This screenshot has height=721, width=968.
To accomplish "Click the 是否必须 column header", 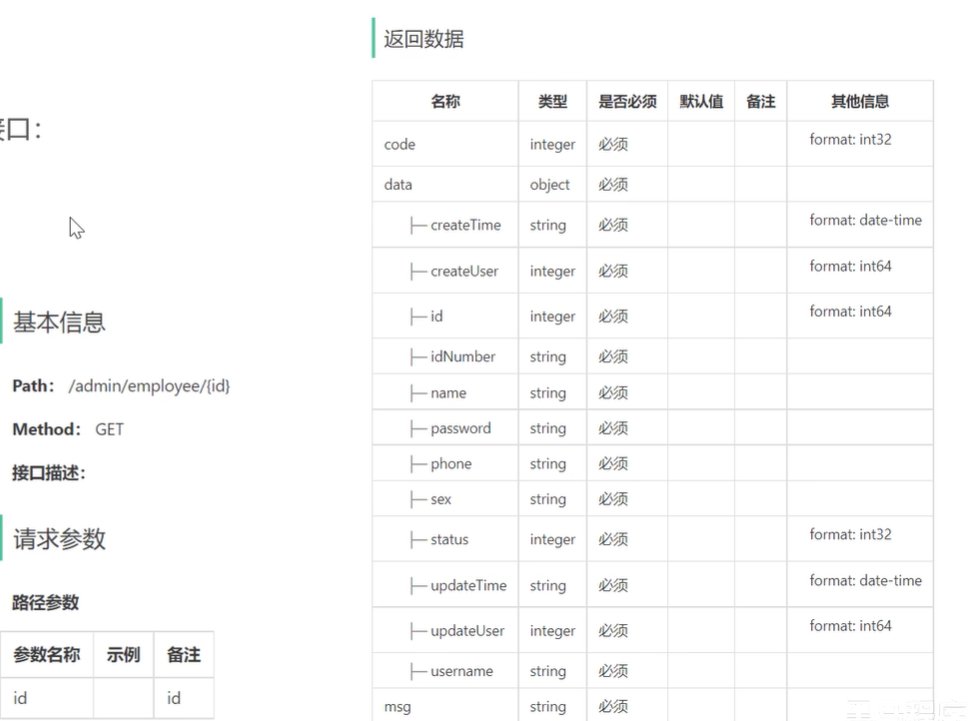I will [627, 101].
